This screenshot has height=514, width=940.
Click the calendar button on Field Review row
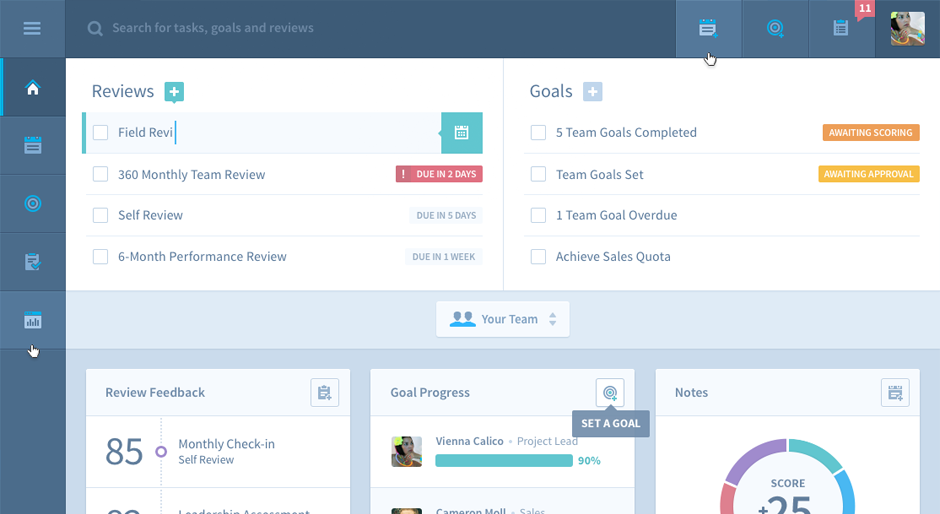(x=461, y=132)
